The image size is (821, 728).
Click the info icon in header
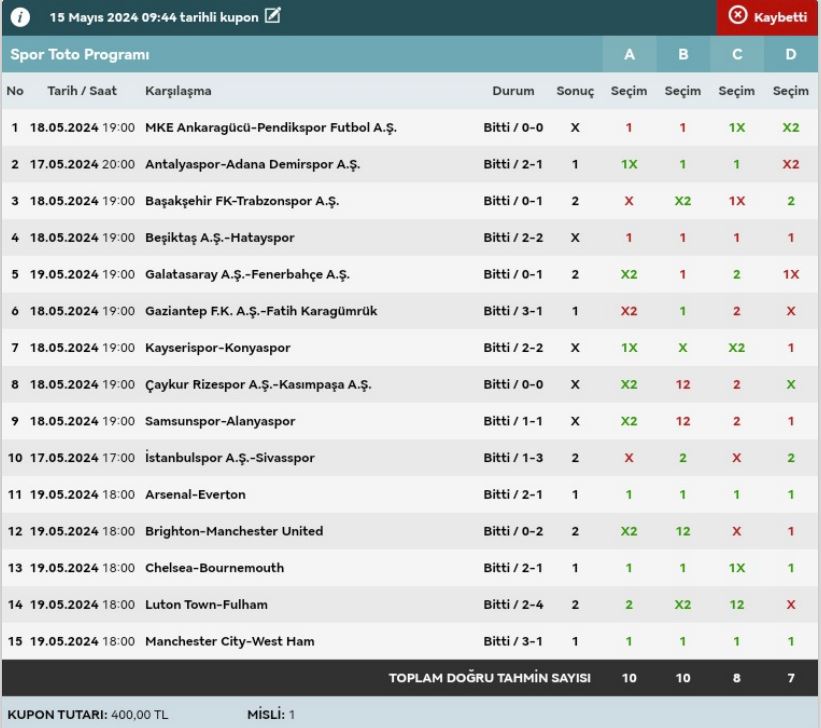pos(22,17)
